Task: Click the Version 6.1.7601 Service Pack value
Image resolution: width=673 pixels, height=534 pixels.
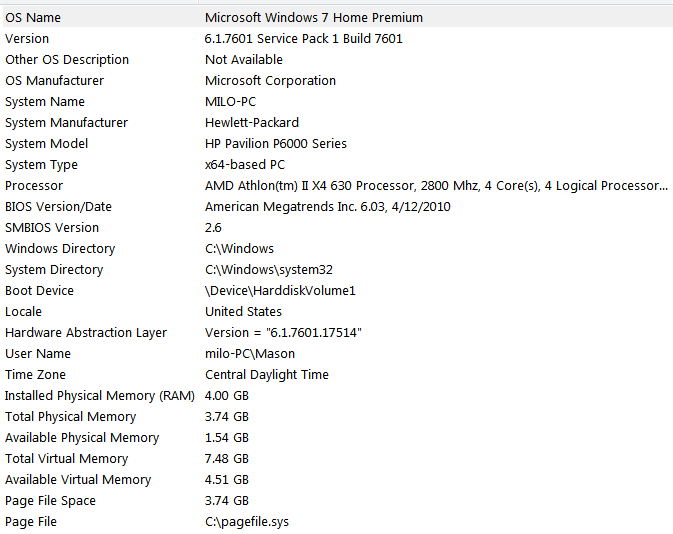Action: [303, 39]
